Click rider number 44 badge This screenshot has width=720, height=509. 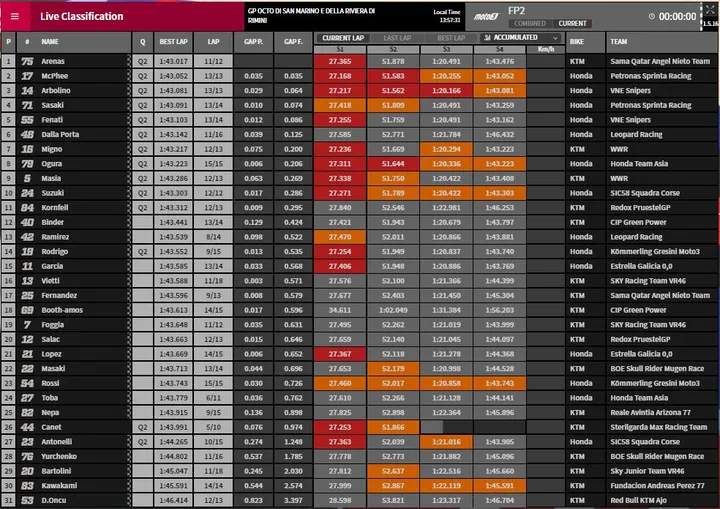click(27, 427)
